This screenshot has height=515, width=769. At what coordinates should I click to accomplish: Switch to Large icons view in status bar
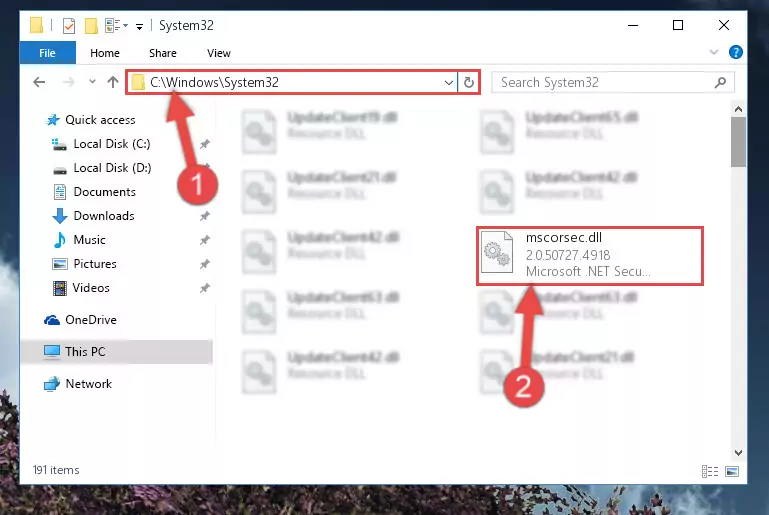[x=732, y=471]
